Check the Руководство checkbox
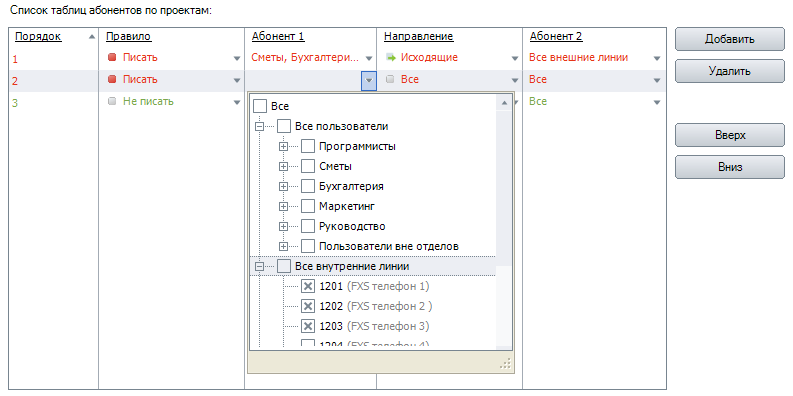The height and width of the screenshot is (396, 793). pyautogui.click(x=308, y=226)
